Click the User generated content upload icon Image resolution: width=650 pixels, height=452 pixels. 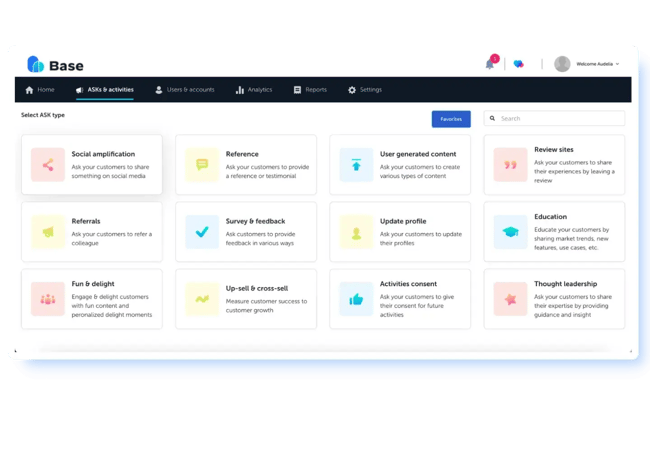tap(356, 165)
